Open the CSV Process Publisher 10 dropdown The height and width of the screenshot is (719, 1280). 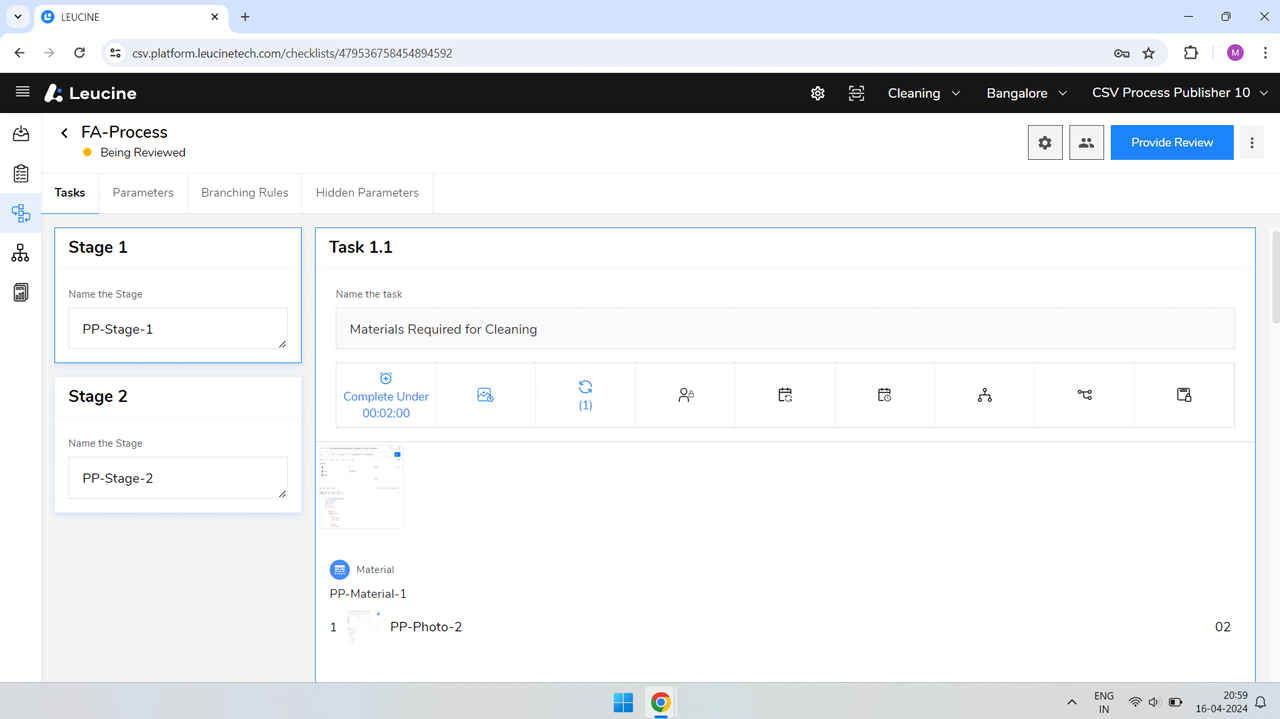(x=1180, y=93)
